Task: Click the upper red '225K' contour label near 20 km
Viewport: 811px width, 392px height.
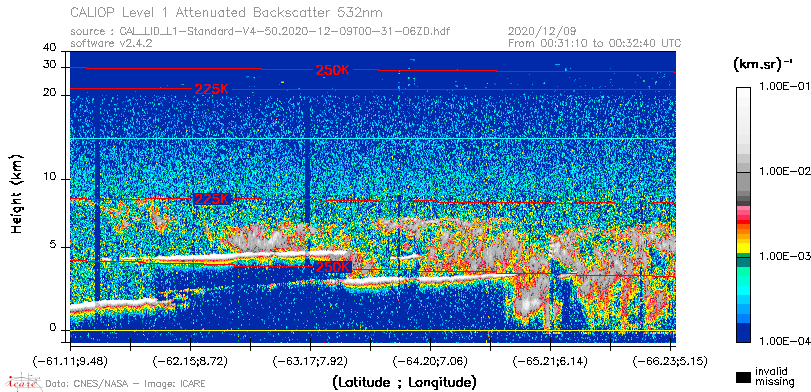Action: [x=212, y=89]
